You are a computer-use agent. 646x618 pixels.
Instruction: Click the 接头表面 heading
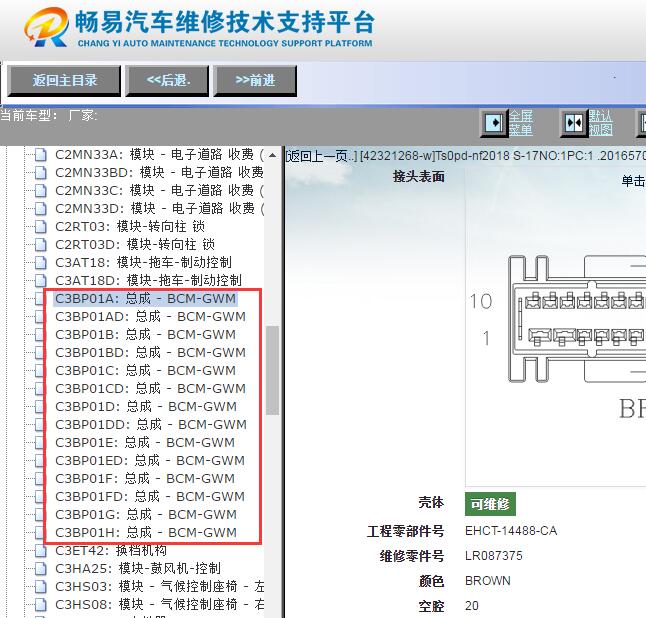point(419,176)
